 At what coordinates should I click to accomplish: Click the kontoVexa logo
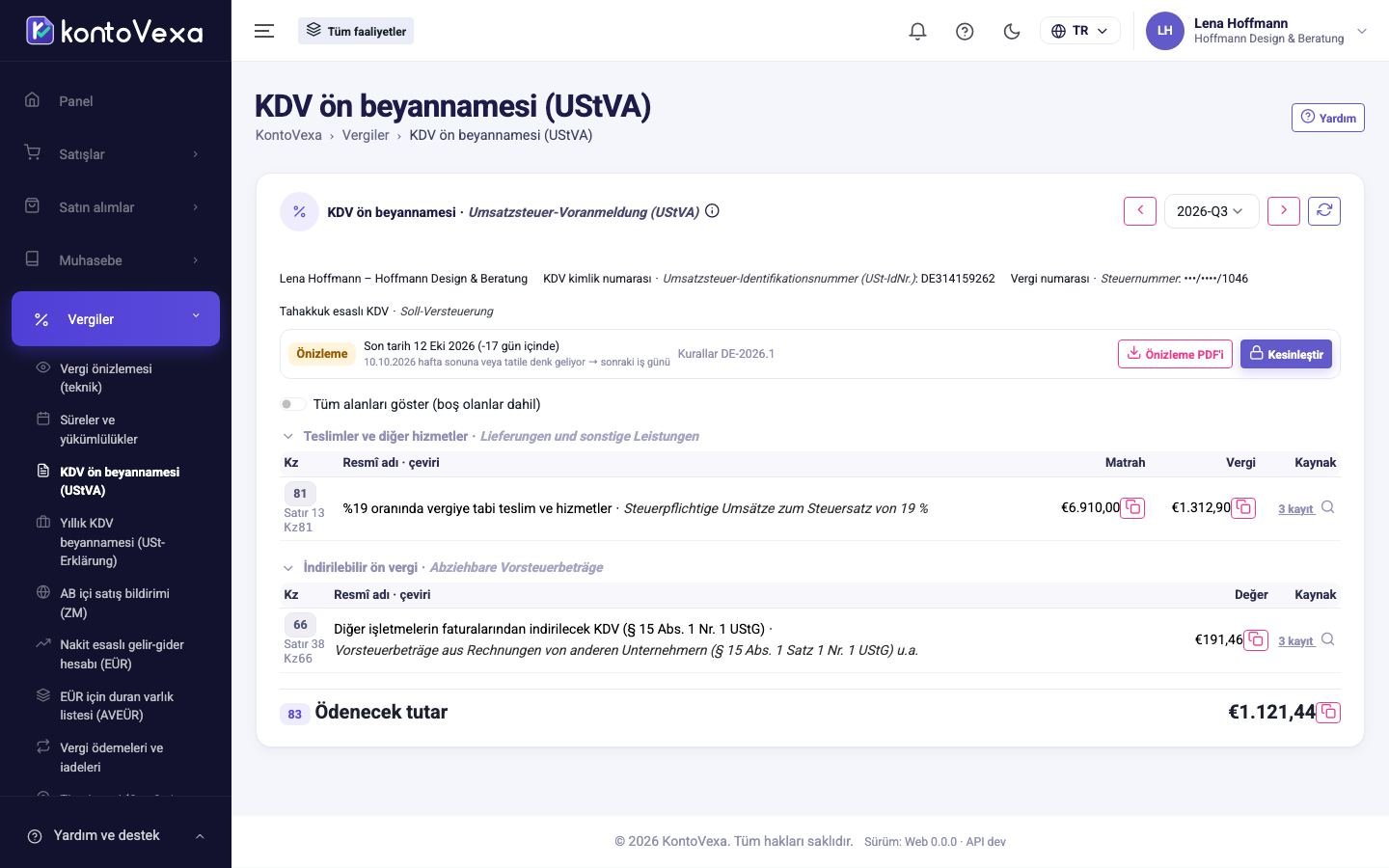pos(115,31)
